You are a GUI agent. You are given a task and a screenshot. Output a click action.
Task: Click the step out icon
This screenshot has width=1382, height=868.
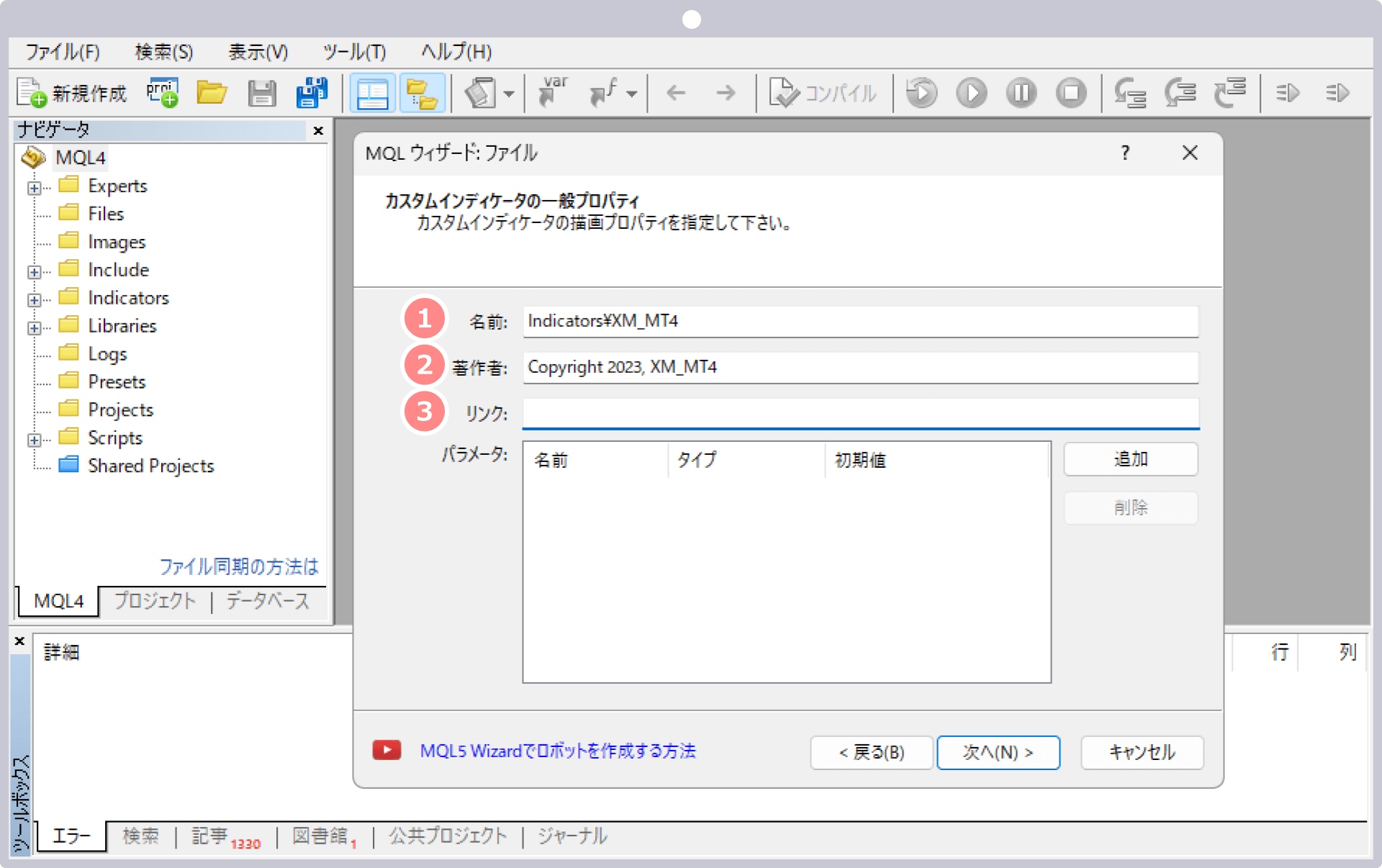[x=1230, y=93]
